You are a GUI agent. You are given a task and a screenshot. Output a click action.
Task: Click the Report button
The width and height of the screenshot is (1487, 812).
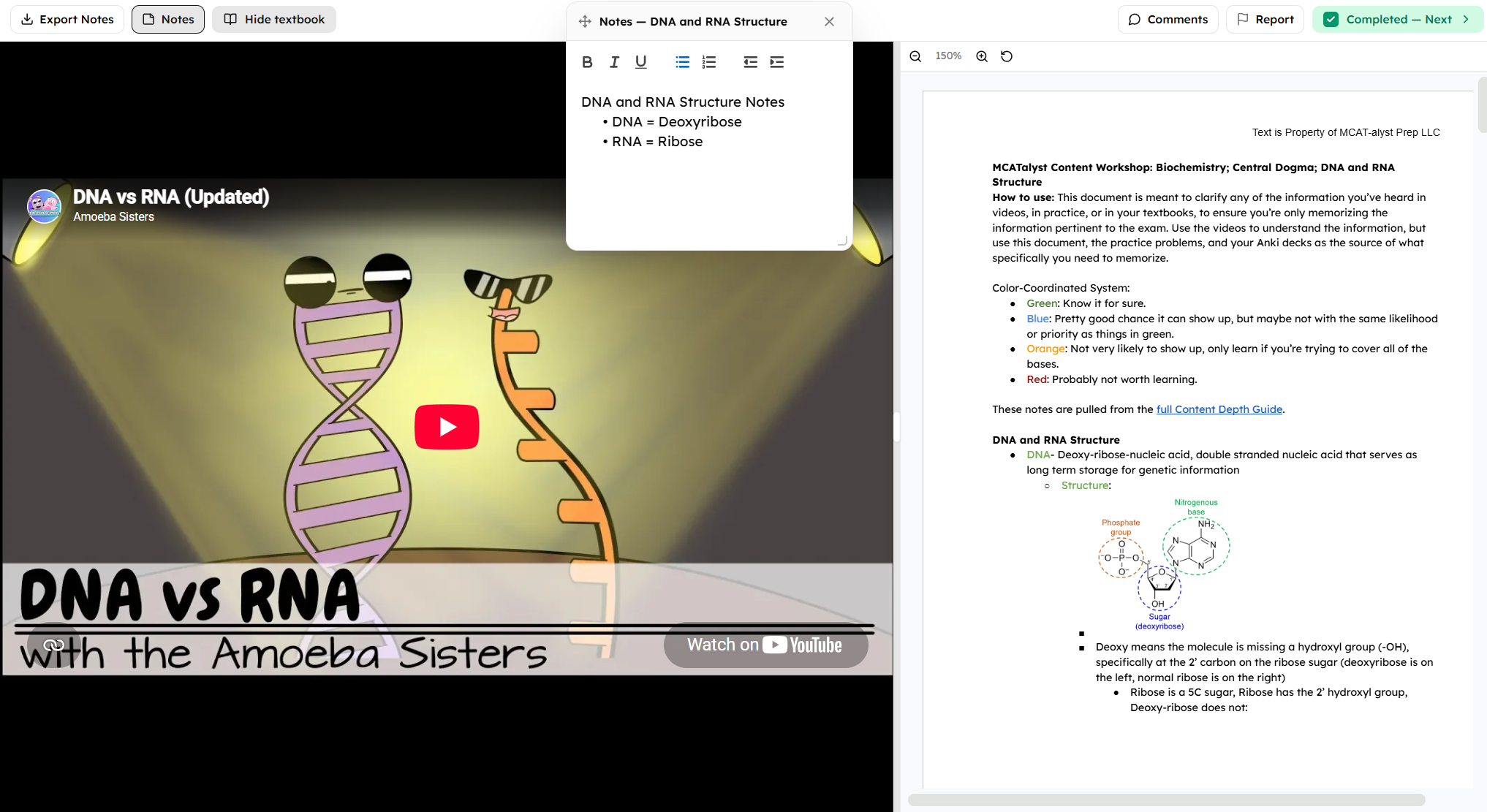tap(1265, 20)
